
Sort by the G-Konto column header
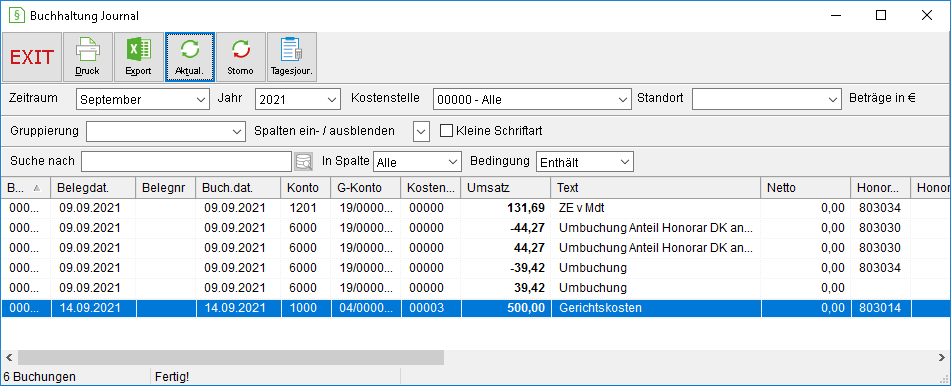click(x=366, y=188)
